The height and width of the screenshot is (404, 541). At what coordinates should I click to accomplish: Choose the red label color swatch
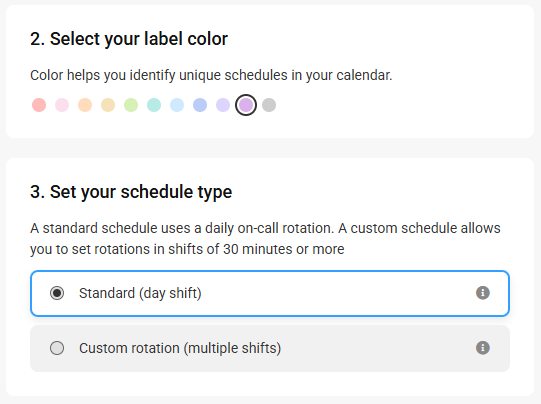click(x=39, y=105)
